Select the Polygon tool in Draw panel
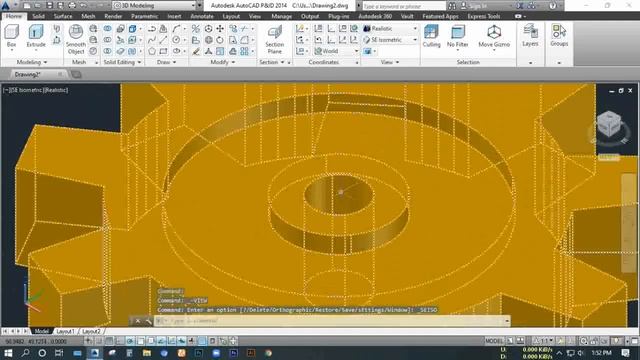Viewport: 640px width, 360px height. [152, 51]
